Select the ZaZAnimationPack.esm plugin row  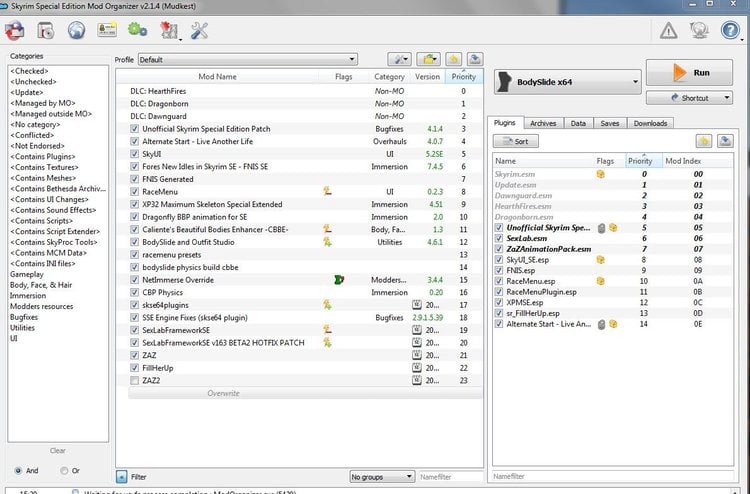pyautogui.click(x=613, y=249)
